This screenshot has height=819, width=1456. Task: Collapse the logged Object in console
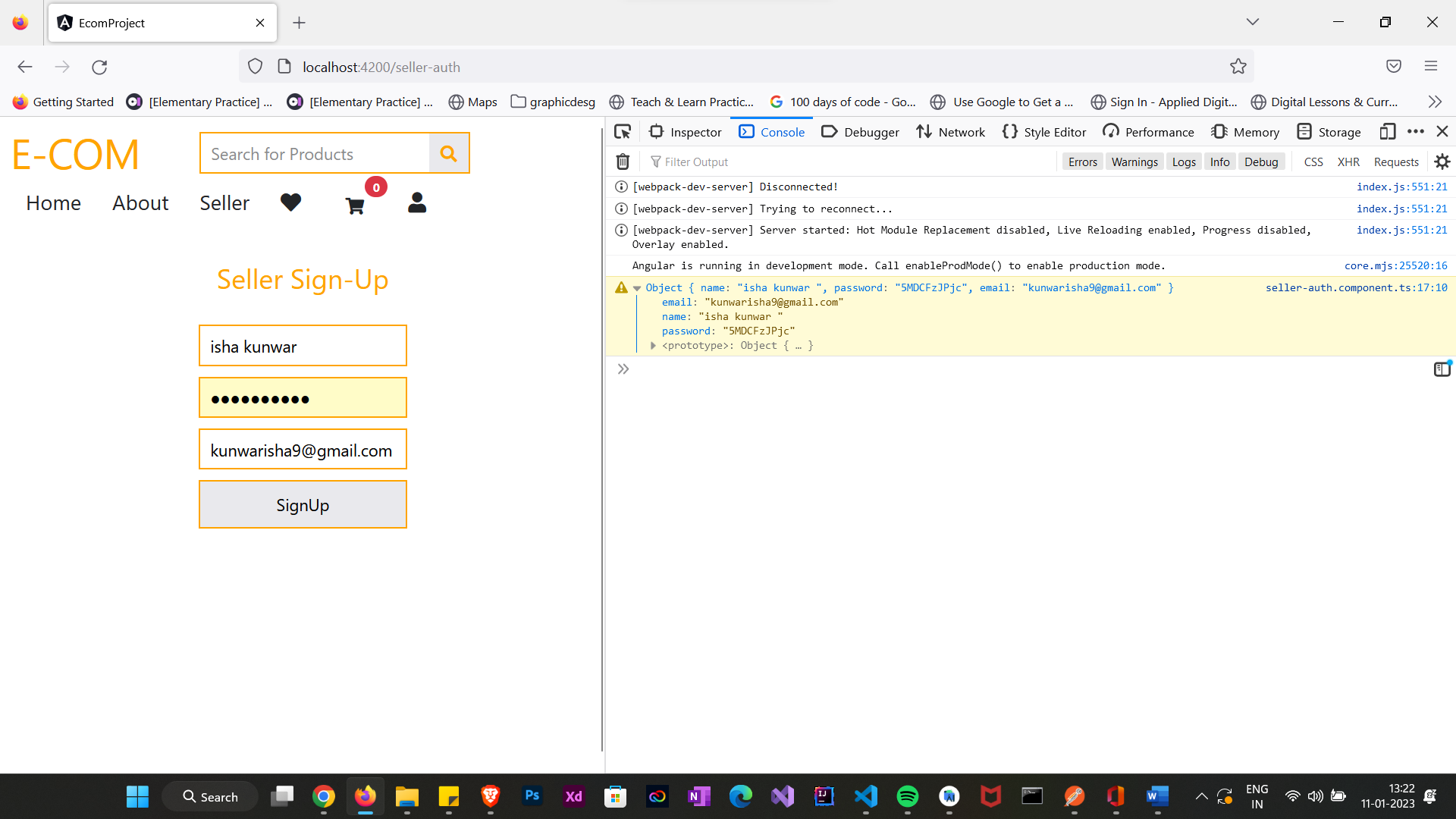tap(637, 287)
